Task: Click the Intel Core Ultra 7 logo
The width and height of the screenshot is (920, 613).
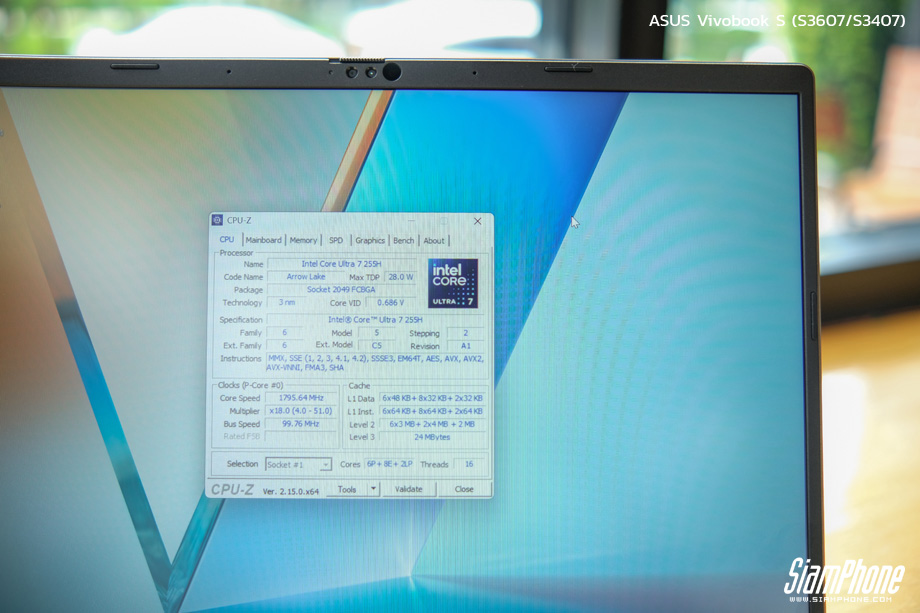Action: [452, 283]
